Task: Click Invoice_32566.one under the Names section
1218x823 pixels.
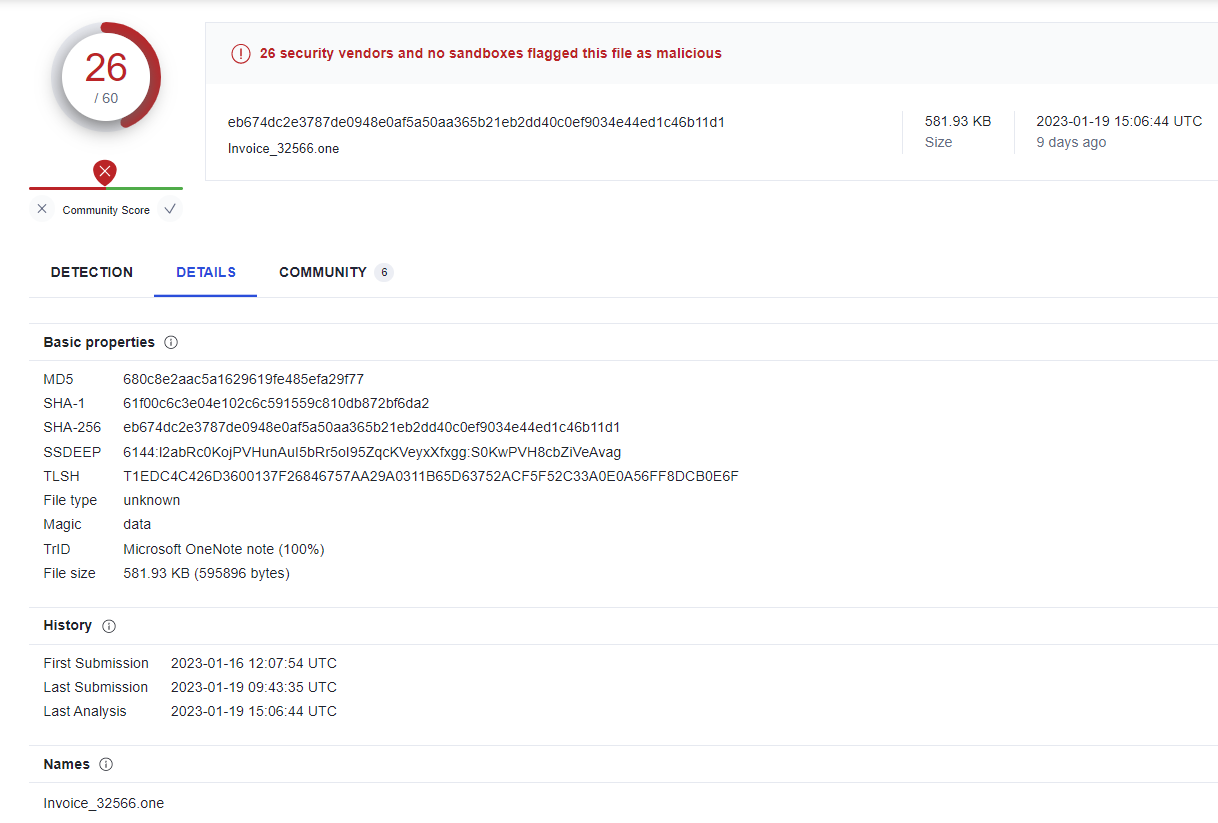Action: point(104,803)
